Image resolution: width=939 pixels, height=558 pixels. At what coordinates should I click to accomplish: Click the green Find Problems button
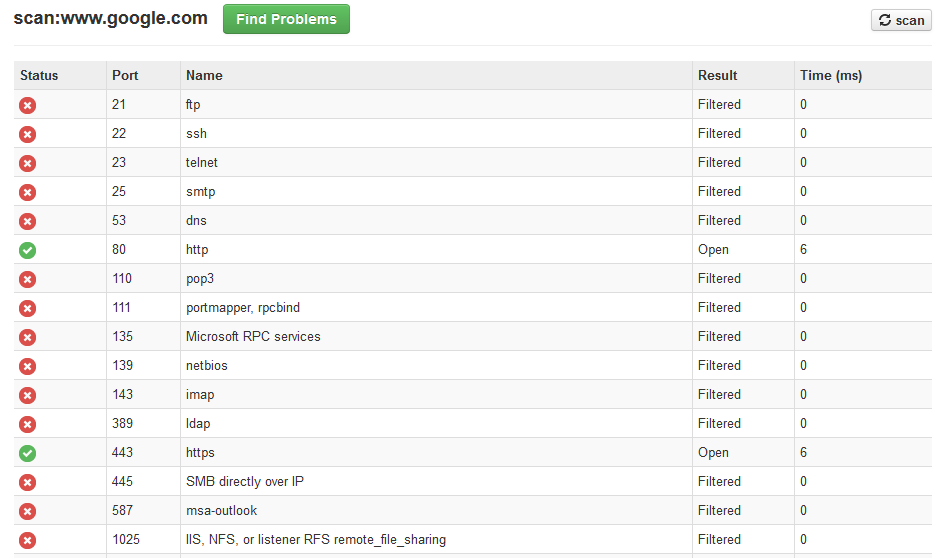pyautogui.click(x=286, y=19)
